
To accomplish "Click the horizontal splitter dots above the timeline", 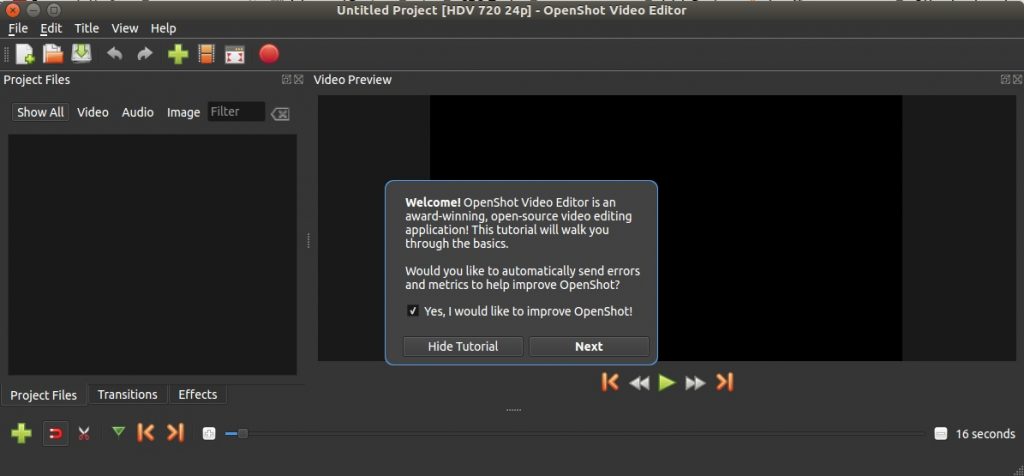I will pyautogui.click(x=514, y=410).
